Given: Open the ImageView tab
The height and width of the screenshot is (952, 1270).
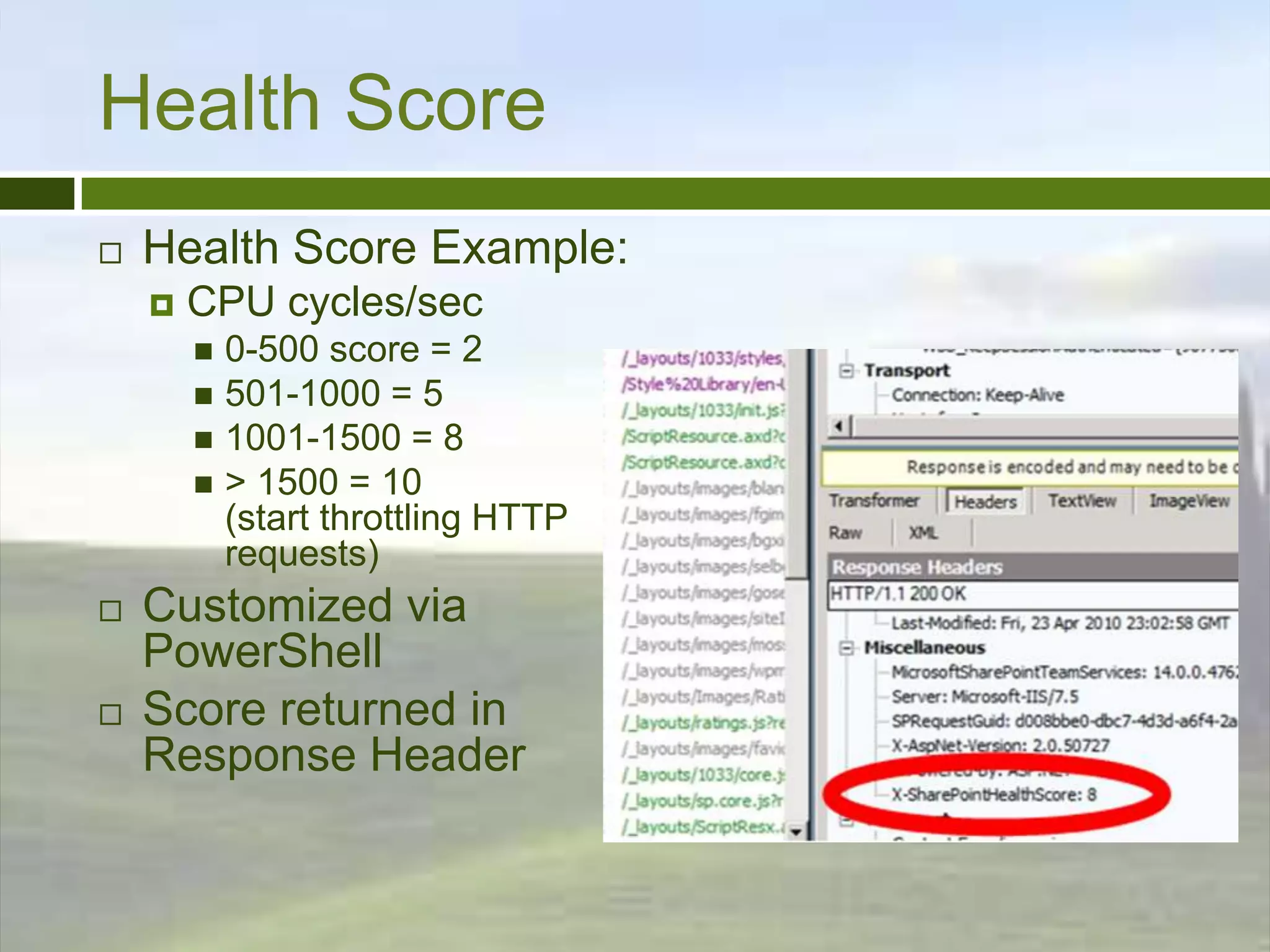Looking at the screenshot, I should tap(1189, 501).
